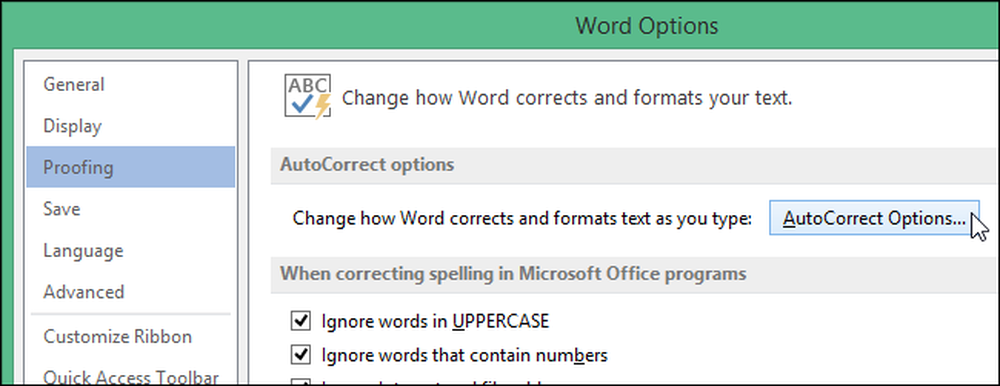Uncheck Ignore words that contain numbers

(x=300, y=354)
